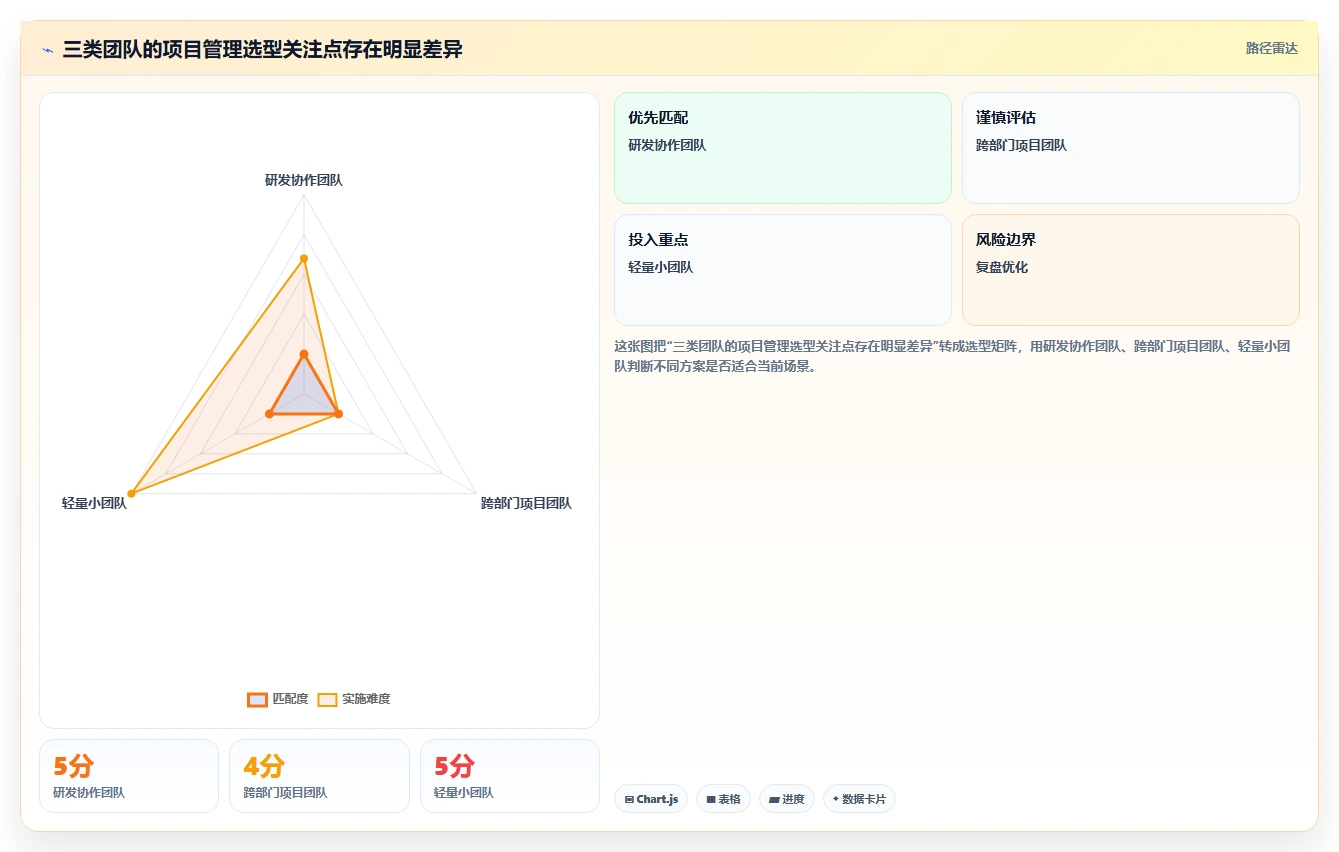Click the 跨部门项目团队 radar axis label

(x=526, y=503)
